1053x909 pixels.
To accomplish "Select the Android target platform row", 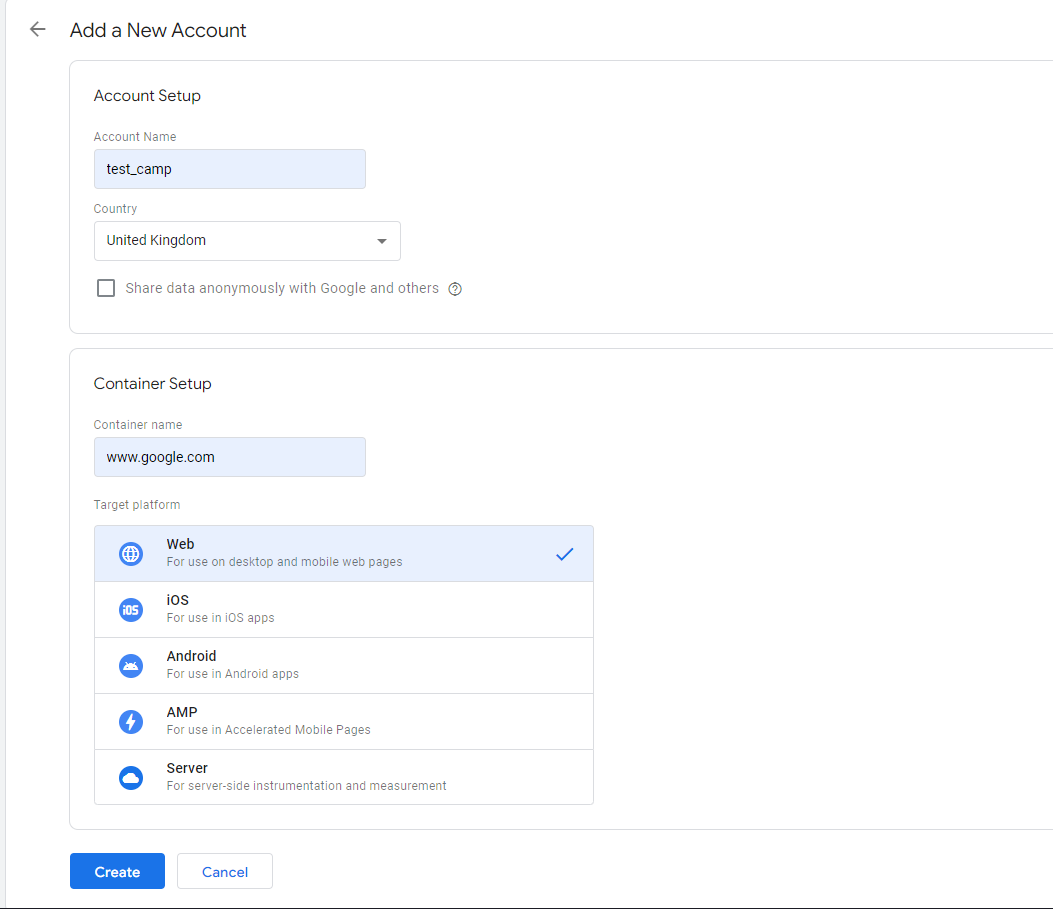I will [343, 665].
